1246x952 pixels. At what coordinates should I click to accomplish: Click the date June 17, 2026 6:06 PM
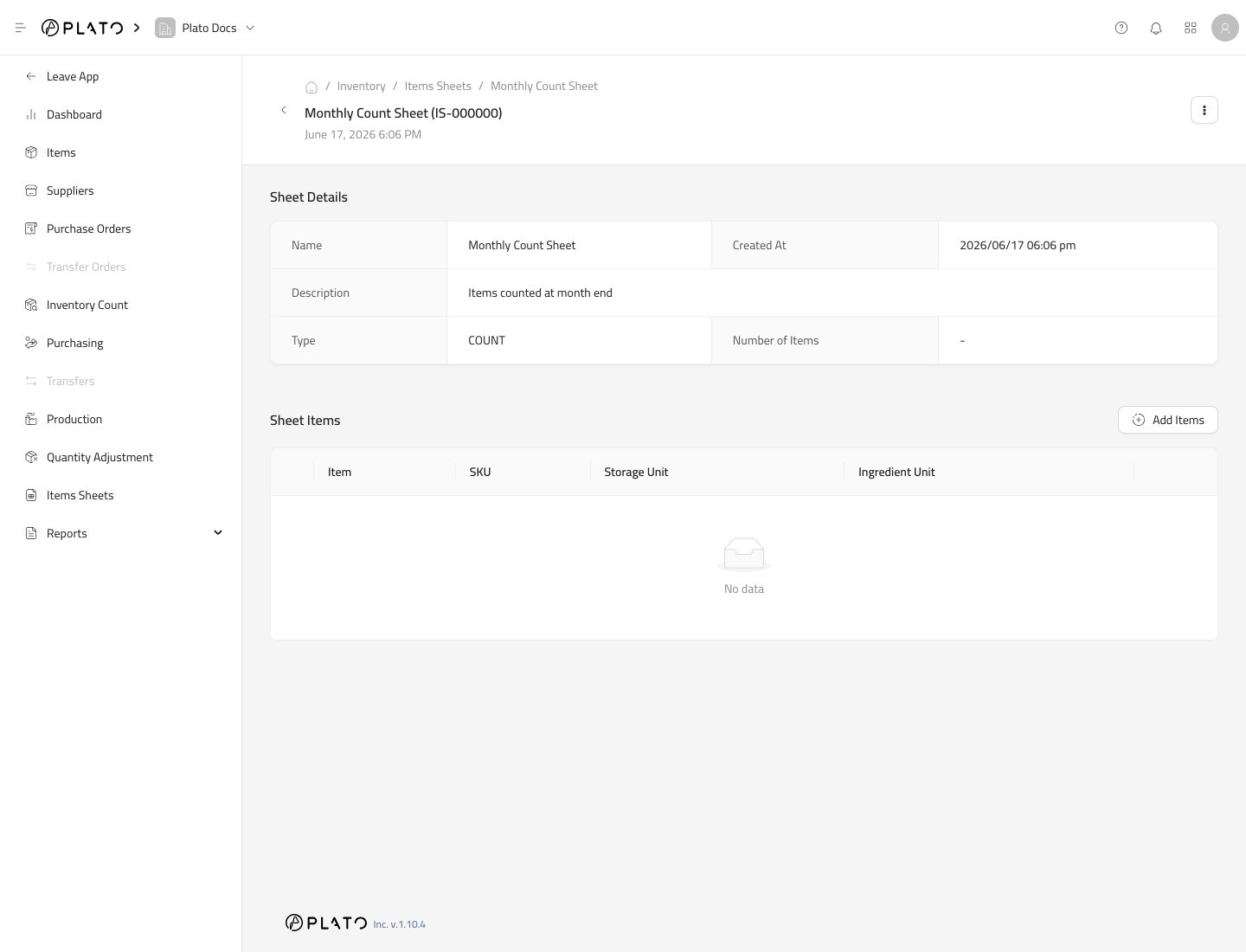[363, 134]
